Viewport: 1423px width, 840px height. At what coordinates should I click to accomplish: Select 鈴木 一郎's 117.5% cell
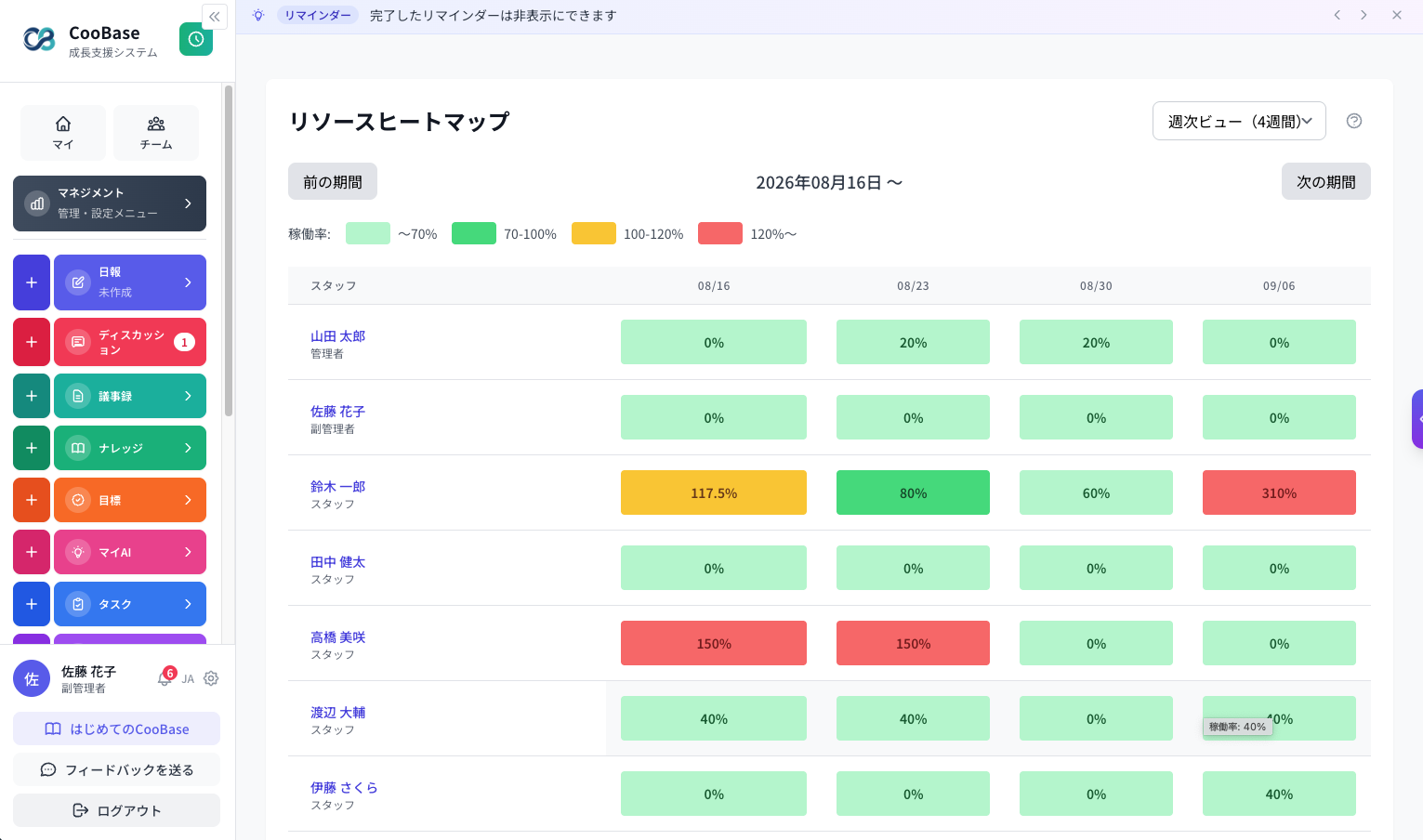pos(714,492)
